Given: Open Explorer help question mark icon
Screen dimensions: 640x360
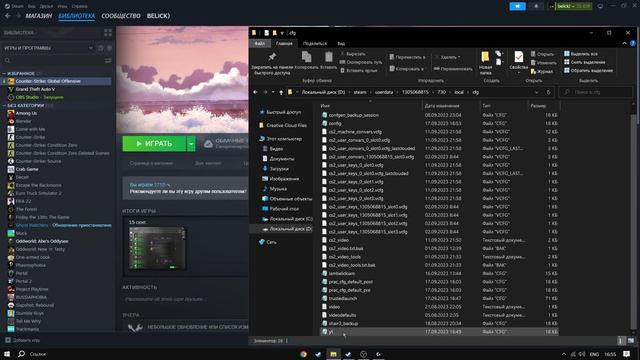Looking at the screenshot, I should pyautogui.click(x=633, y=43).
